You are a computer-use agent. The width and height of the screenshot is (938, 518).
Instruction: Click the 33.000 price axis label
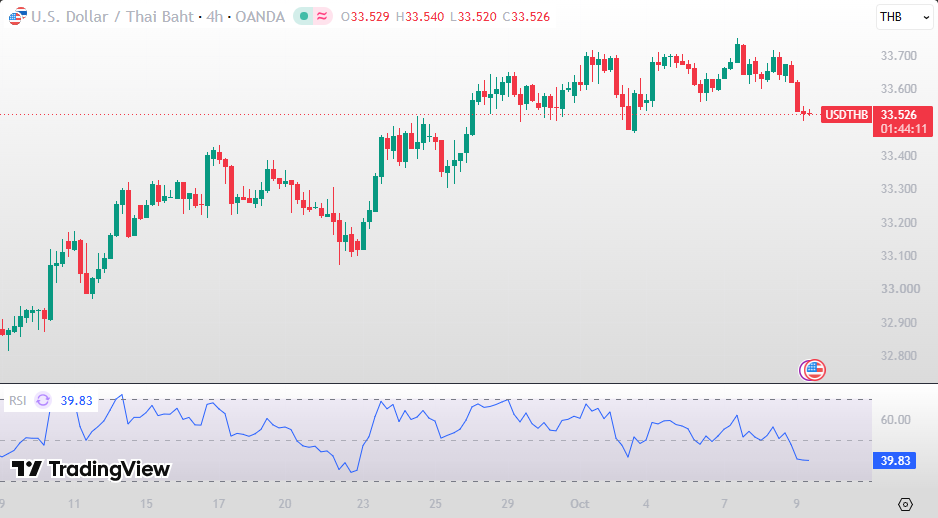pyautogui.click(x=900, y=289)
